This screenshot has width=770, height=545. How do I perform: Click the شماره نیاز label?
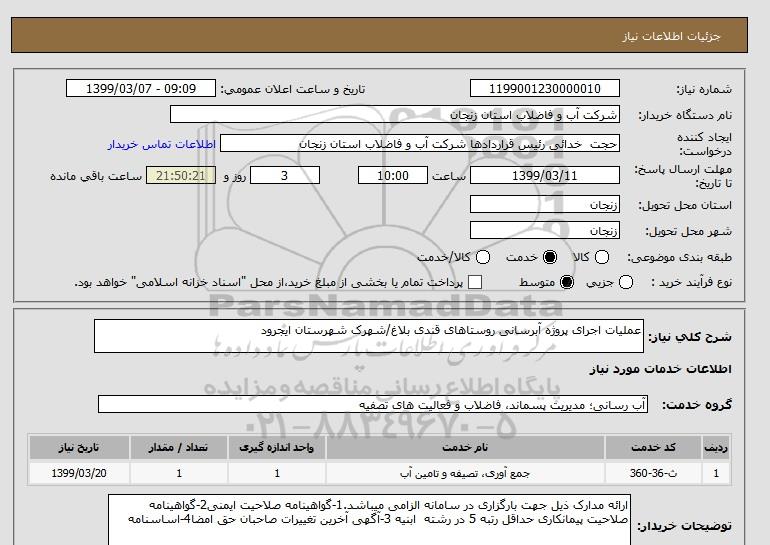(704, 89)
